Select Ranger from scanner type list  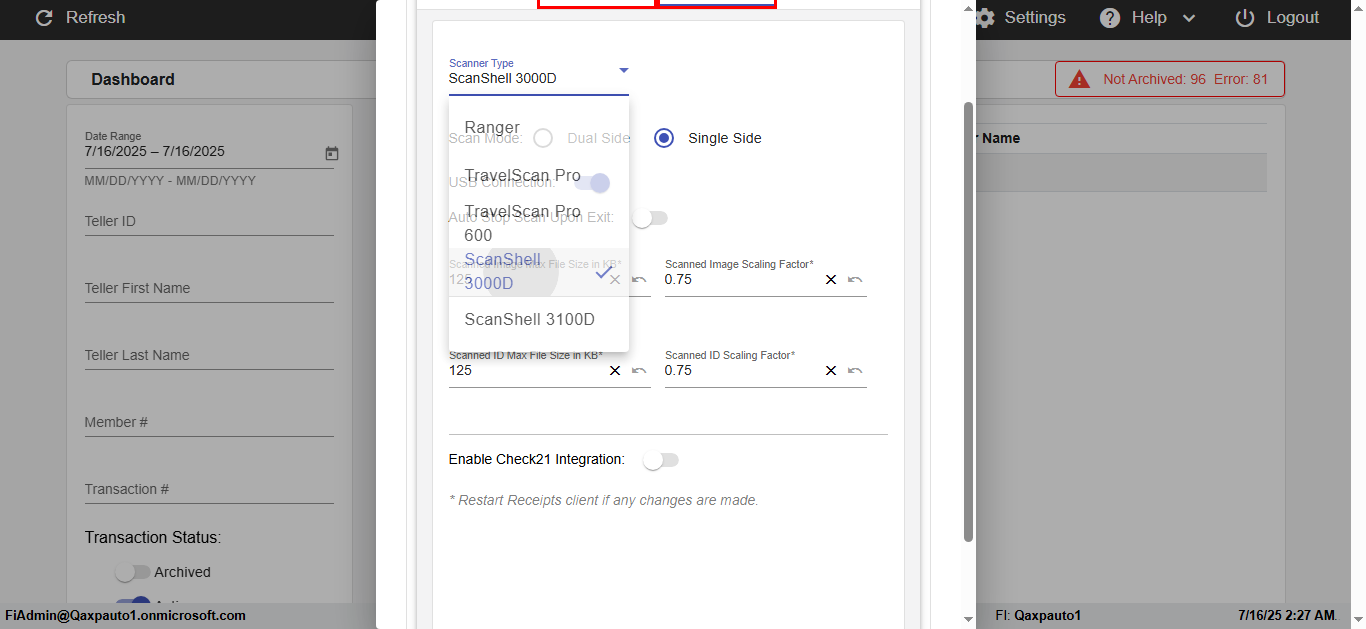539,128
